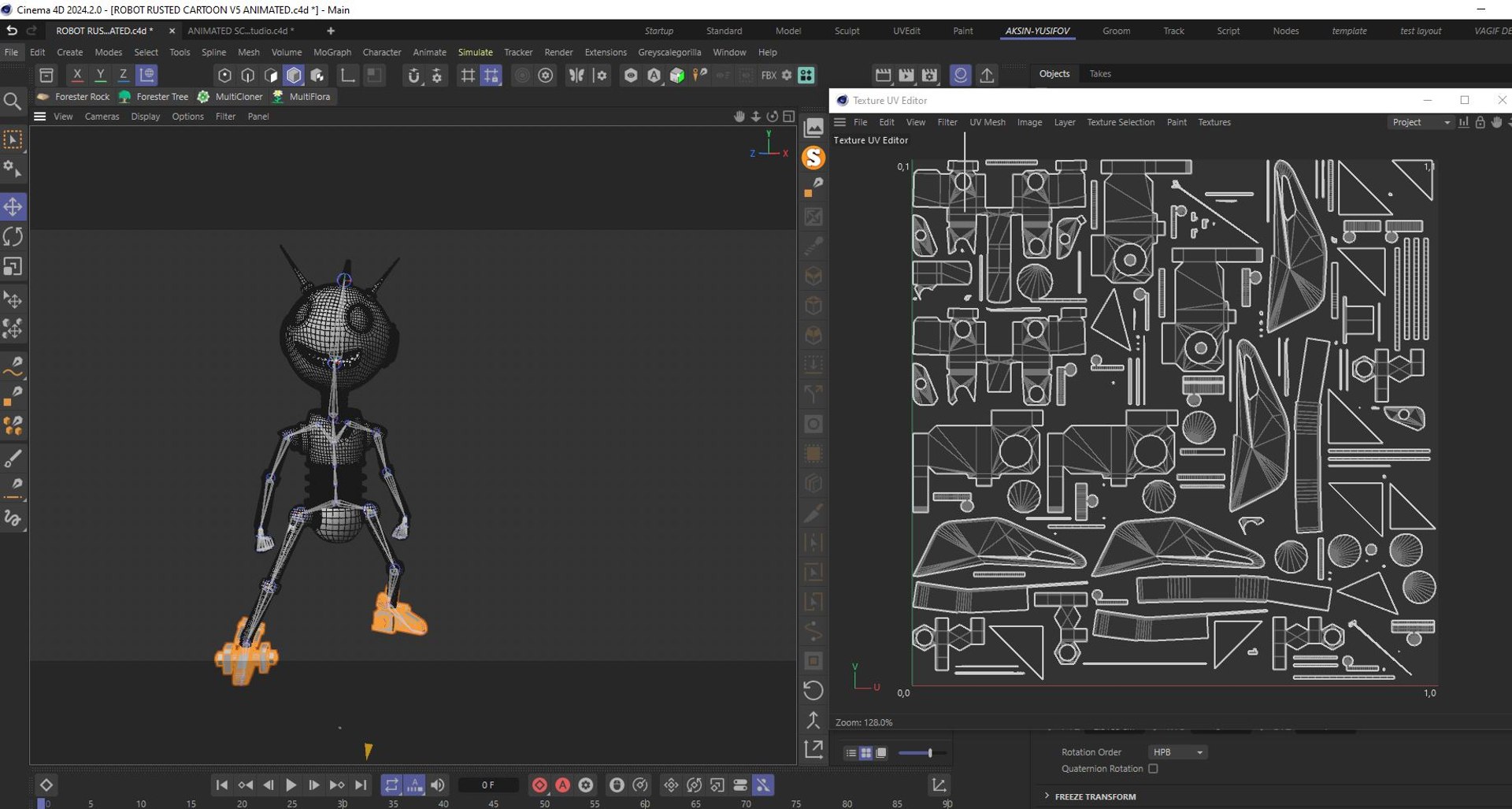Enable the Quaternion Rotation checkbox
Image resolution: width=1512 pixels, height=809 pixels.
click(x=1153, y=769)
